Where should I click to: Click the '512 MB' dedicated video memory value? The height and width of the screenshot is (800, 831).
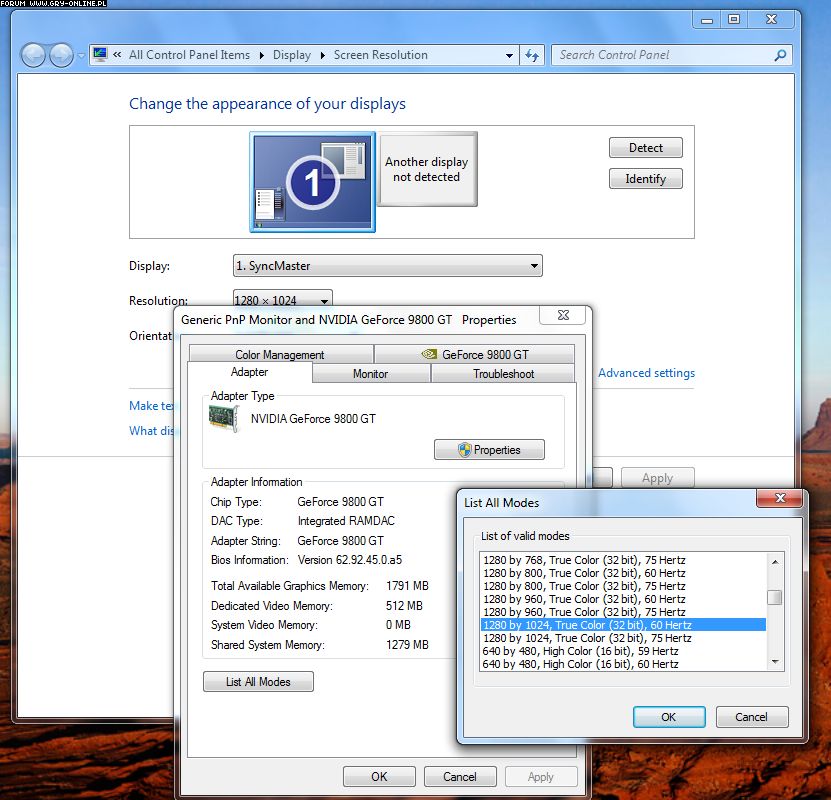pyautogui.click(x=404, y=606)
